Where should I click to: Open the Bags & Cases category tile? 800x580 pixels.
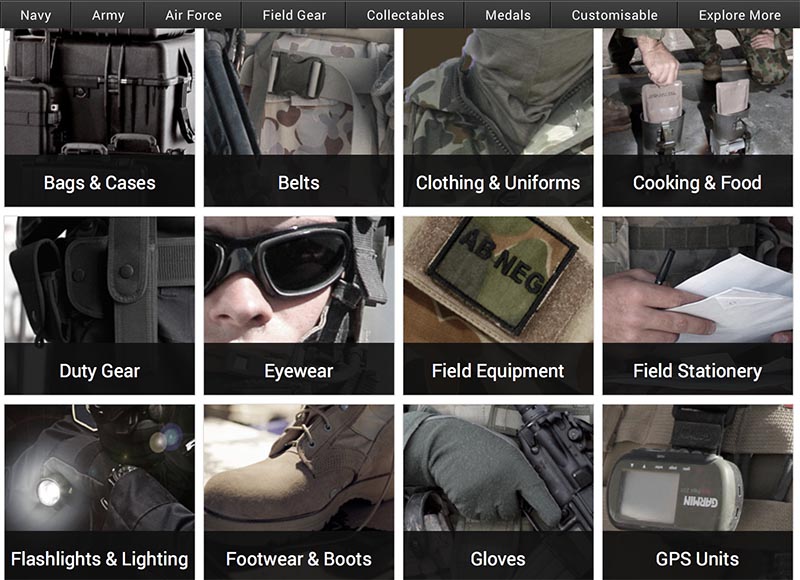(99, 117)
